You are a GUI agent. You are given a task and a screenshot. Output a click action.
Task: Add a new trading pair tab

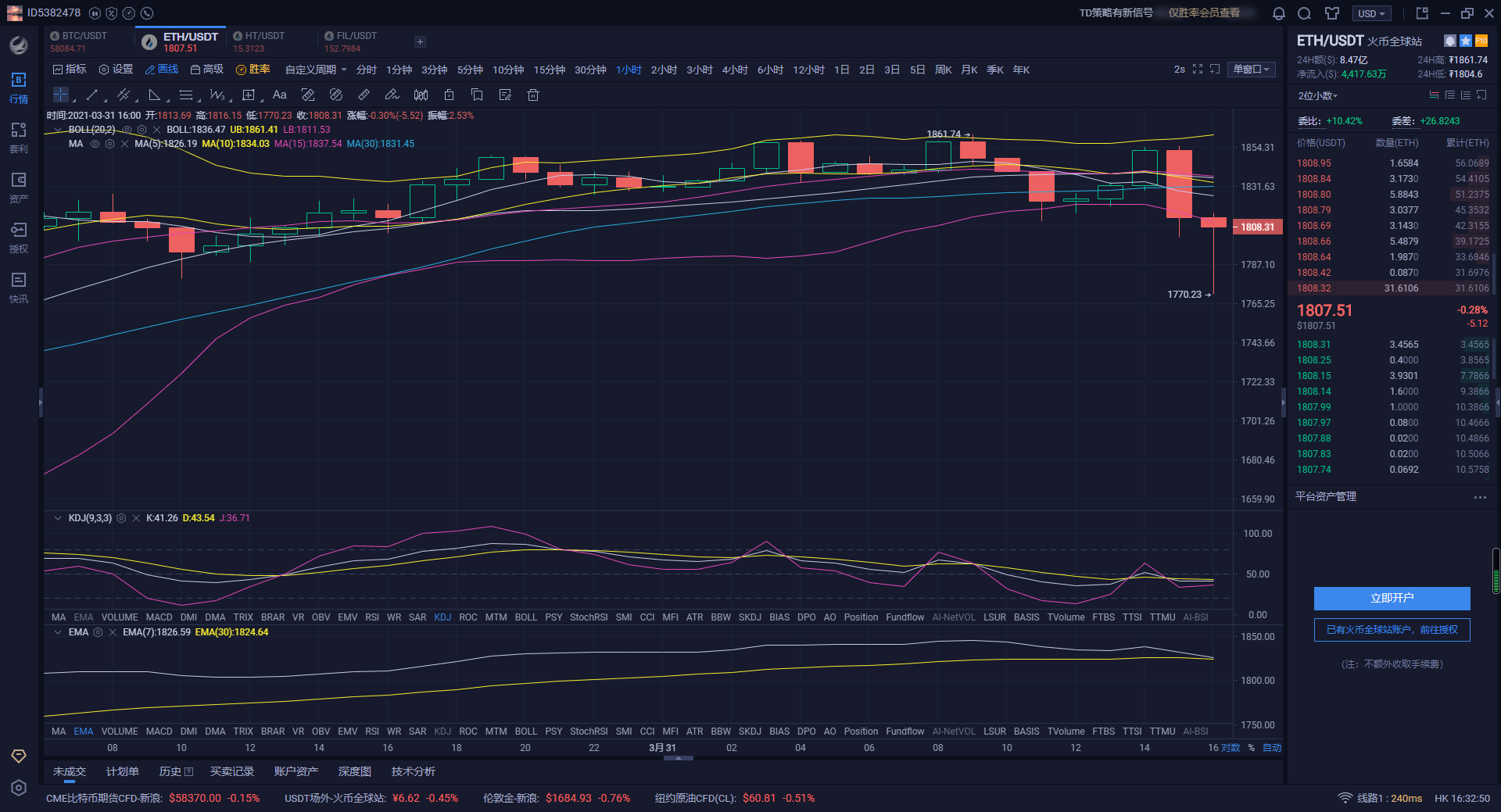click(420, 41)
